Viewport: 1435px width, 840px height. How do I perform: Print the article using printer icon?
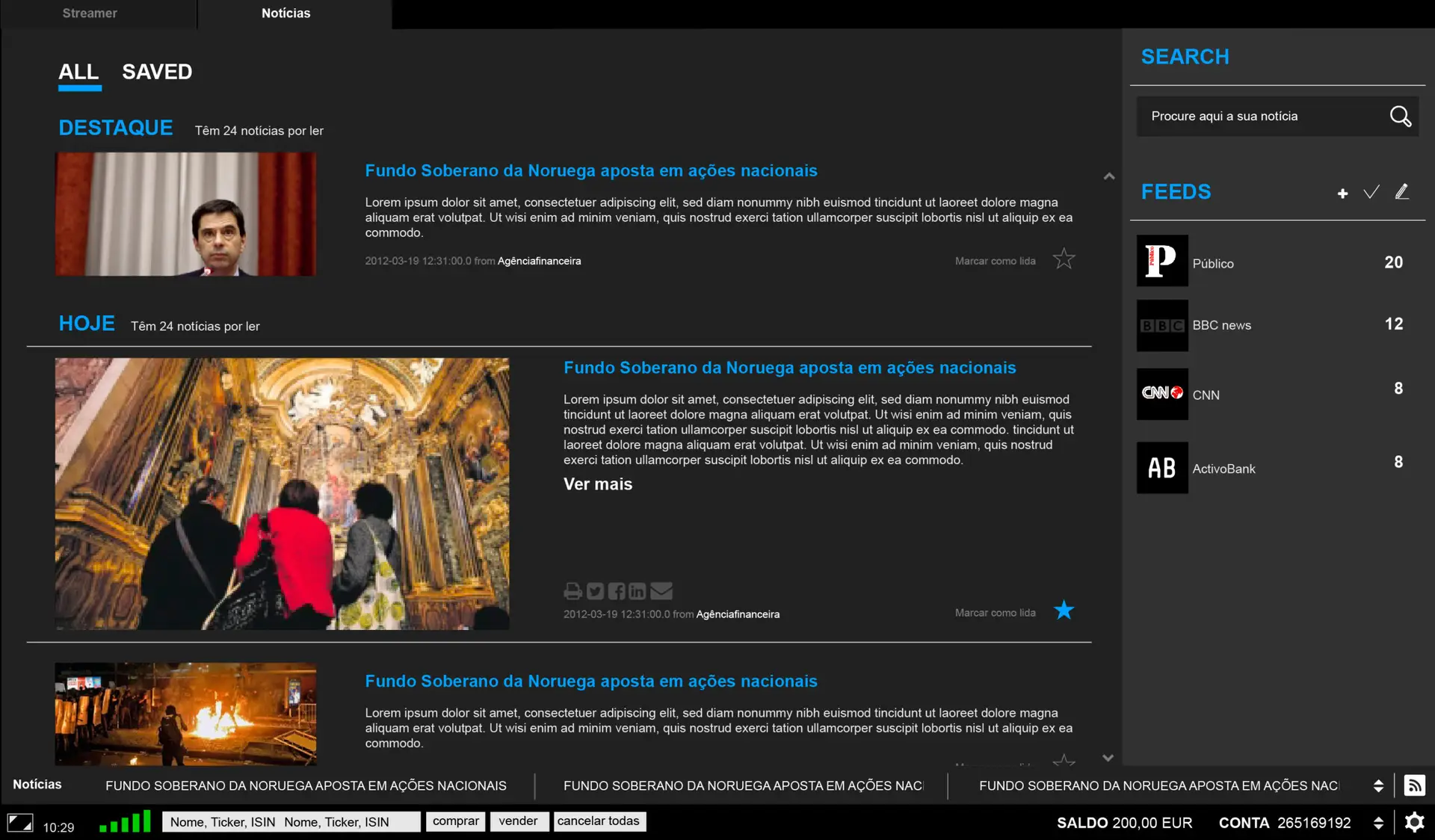coord(573,591)
